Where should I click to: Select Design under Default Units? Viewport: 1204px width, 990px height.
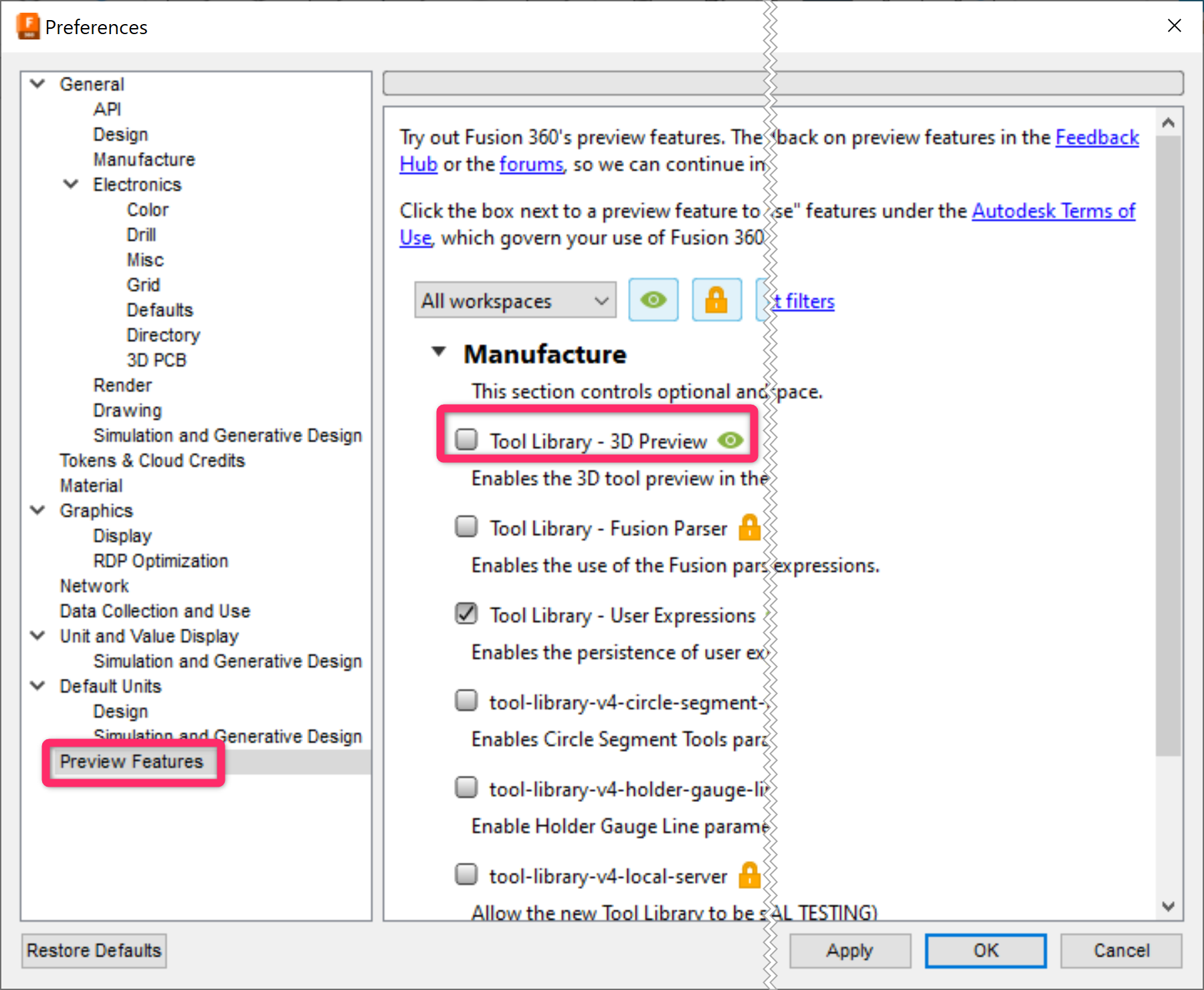pyautogui.click(x=120, y=711)
